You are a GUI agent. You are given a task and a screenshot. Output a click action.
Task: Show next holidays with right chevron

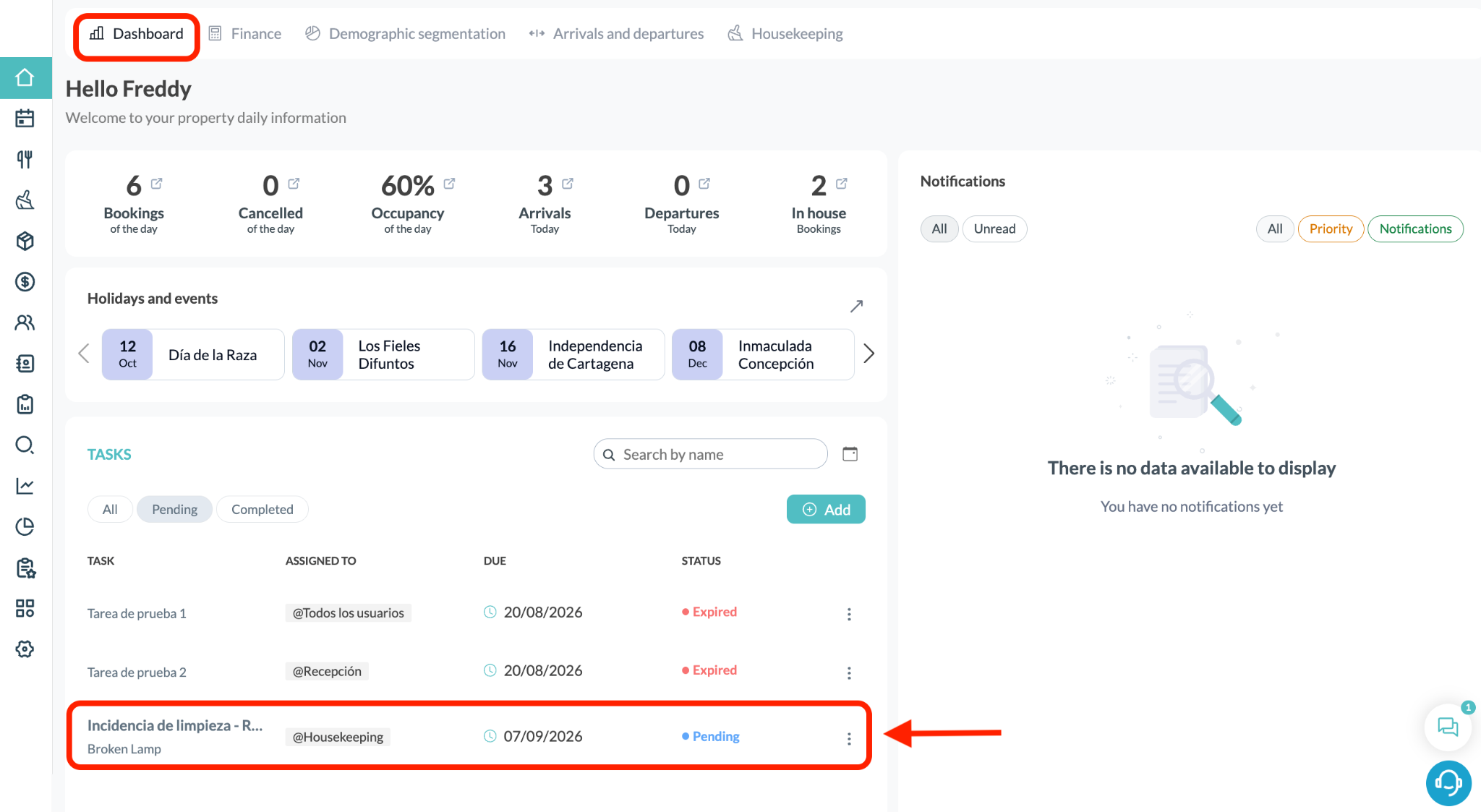click(x=869, y=354)
